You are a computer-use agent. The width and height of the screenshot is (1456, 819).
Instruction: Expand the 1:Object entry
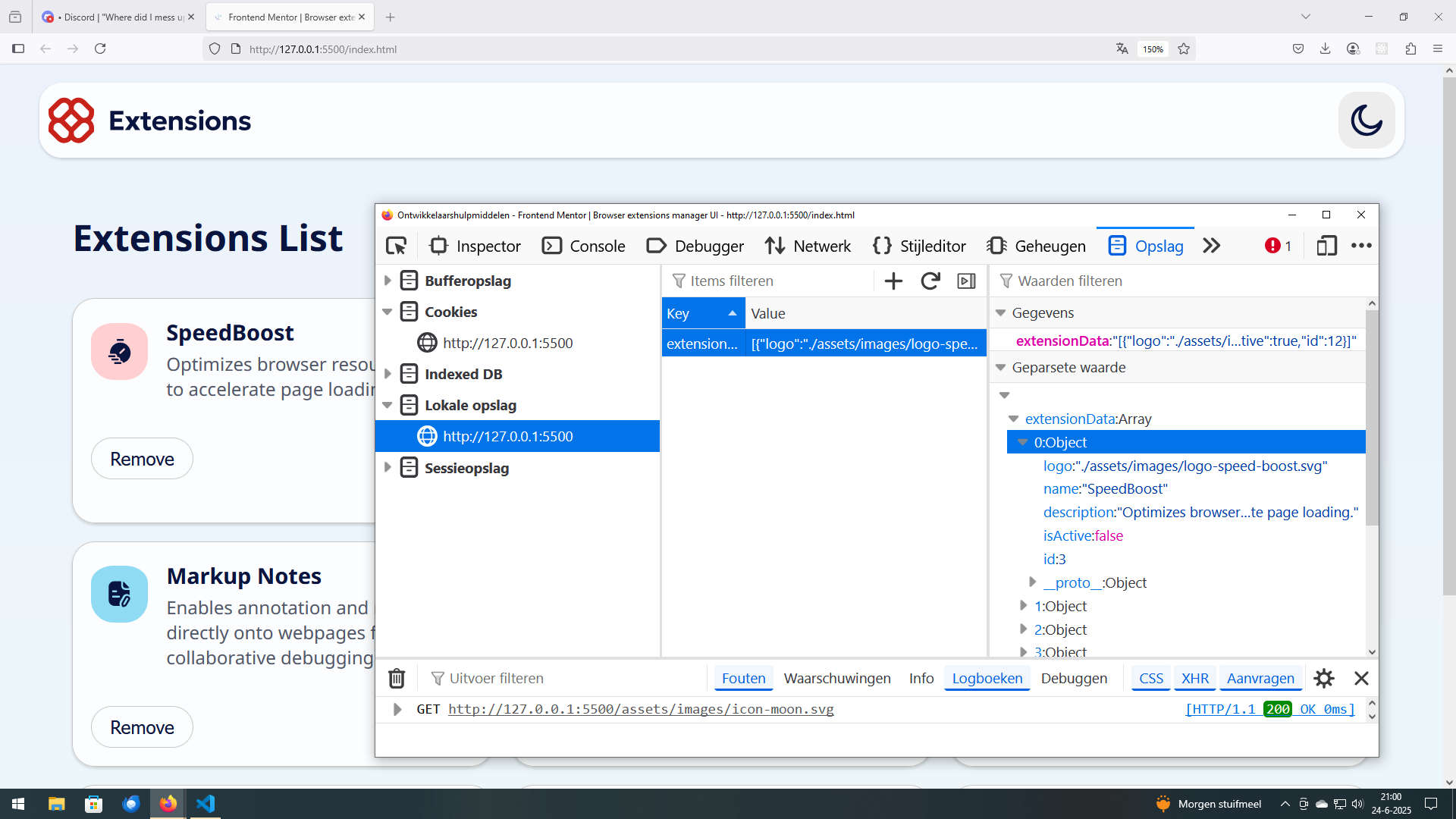click(x=1024, y=606)
